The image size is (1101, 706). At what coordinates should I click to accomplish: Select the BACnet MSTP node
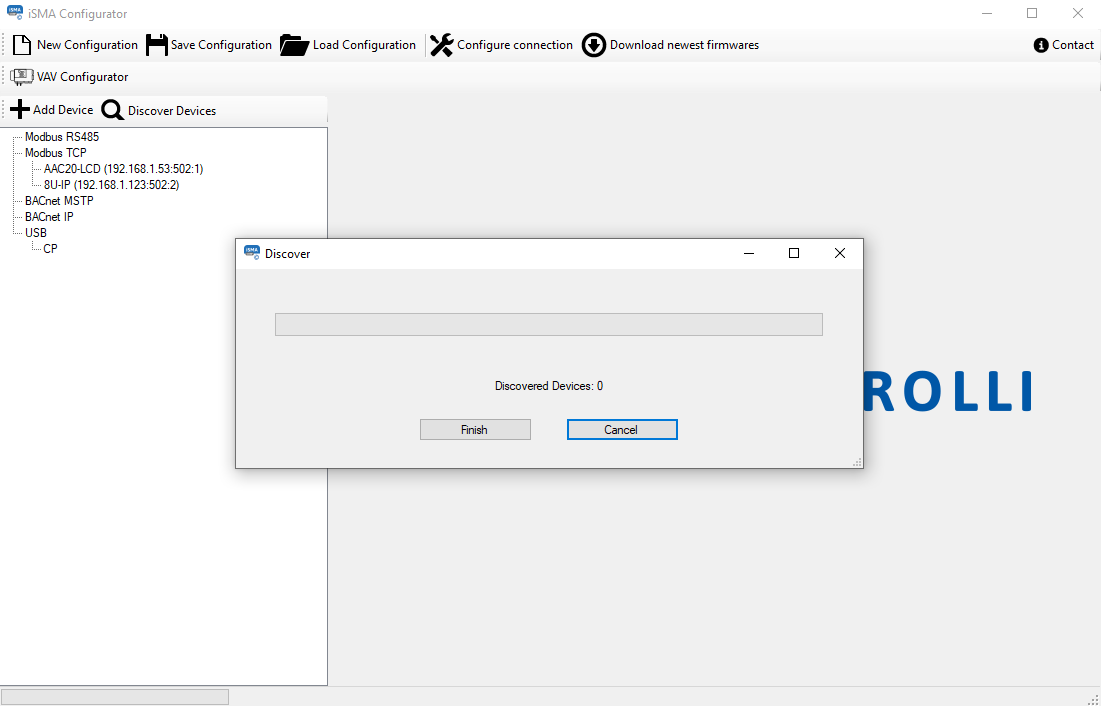(x=59, y=201)
